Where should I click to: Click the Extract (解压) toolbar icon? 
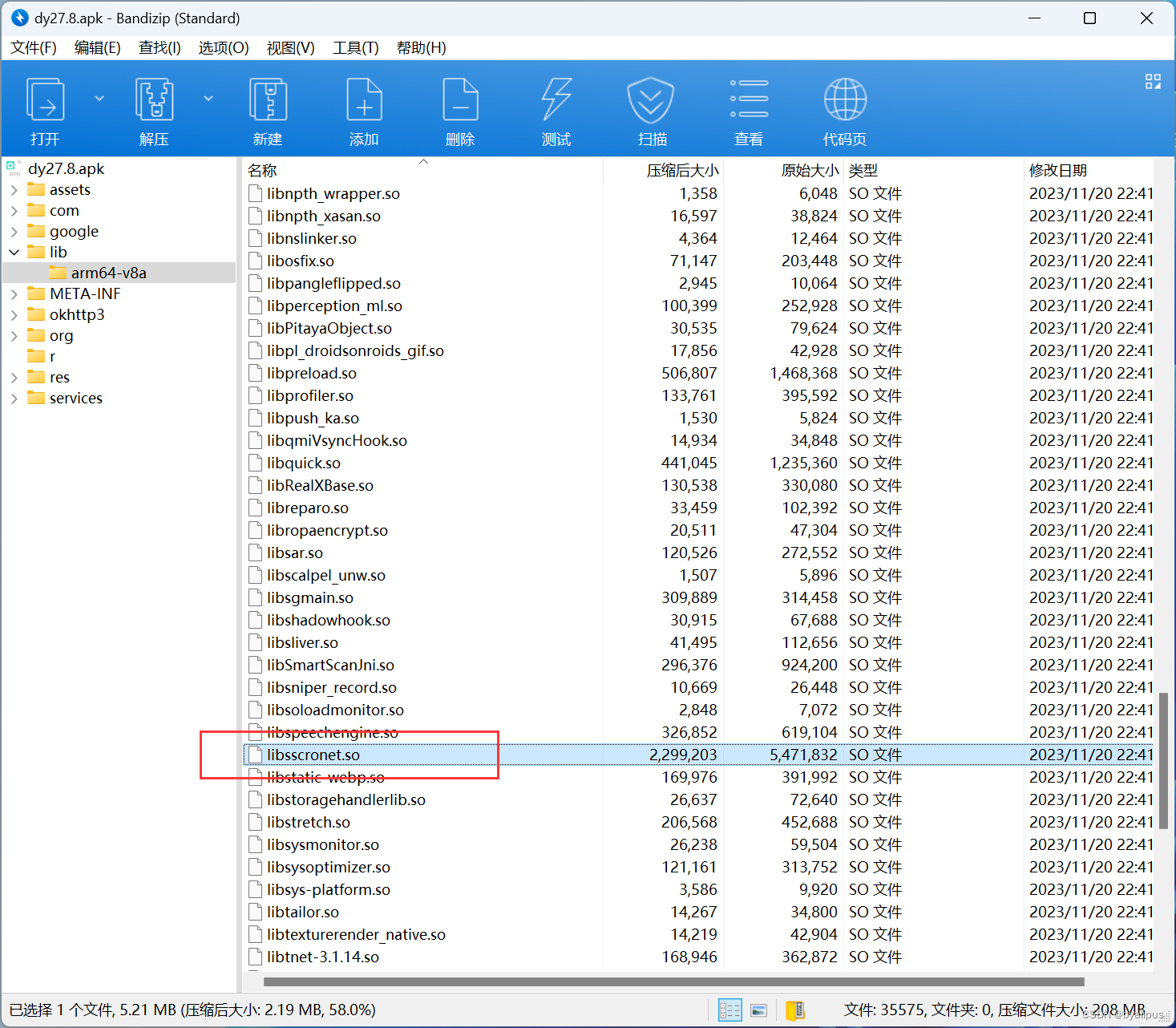(x=155, y=100)
